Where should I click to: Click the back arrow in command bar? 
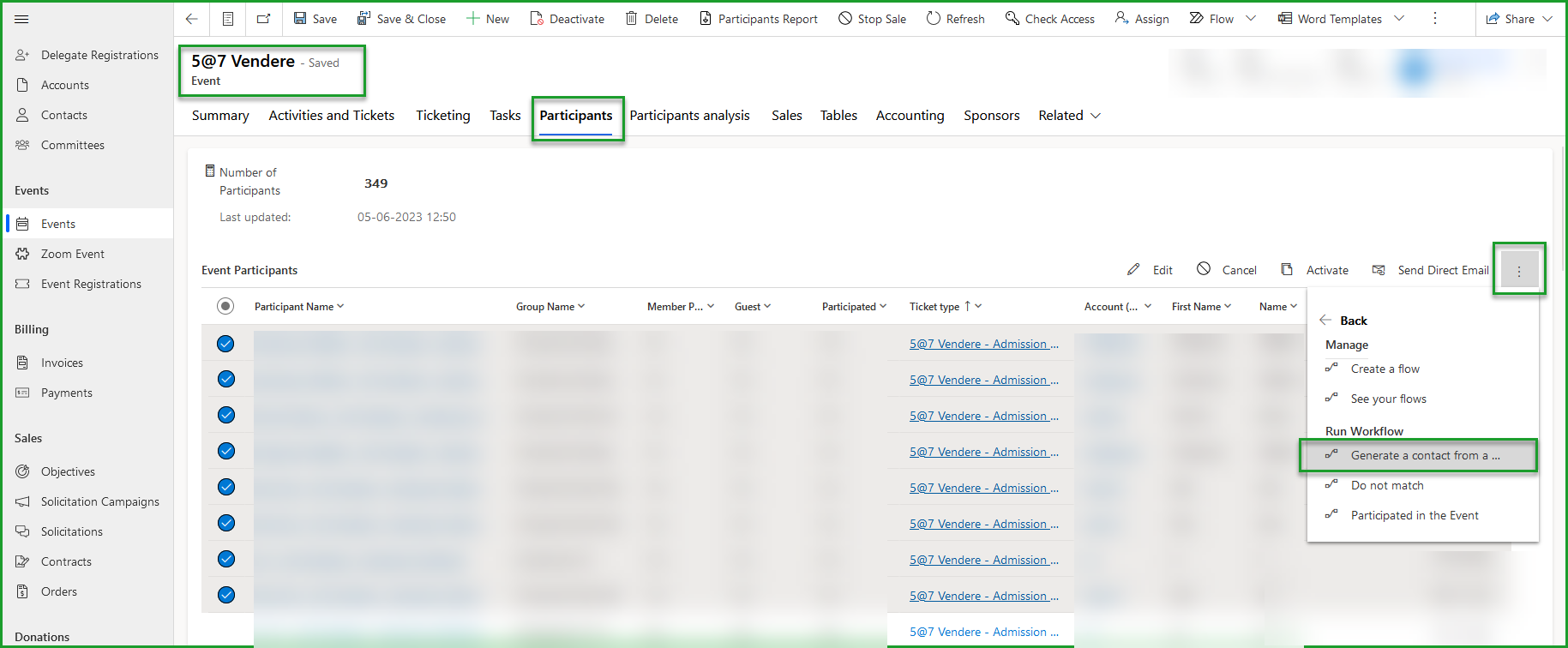coord(192,19)
